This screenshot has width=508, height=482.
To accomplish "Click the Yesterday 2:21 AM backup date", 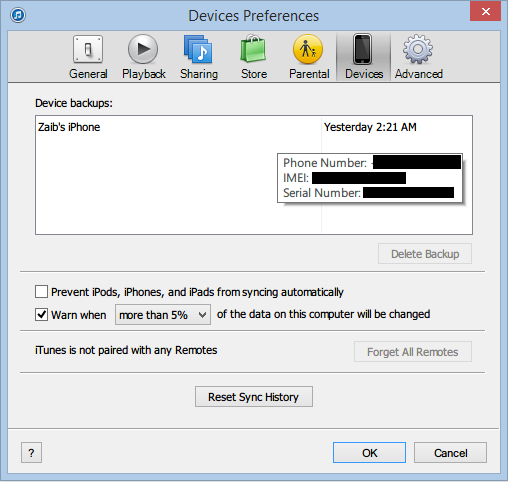I will click(x=370, y=127).
